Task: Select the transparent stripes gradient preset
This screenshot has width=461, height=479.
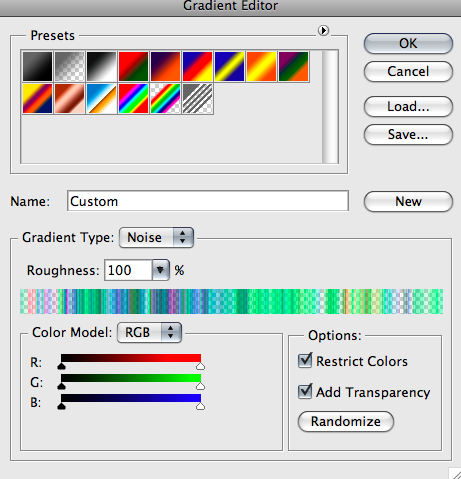Action: coord(197,98)
